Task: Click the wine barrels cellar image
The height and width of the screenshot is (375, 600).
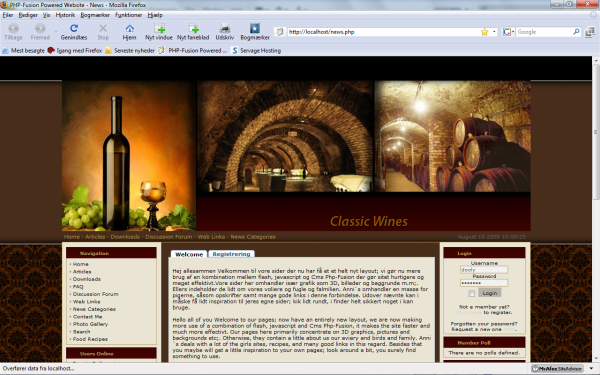Action: coord(453,136)
